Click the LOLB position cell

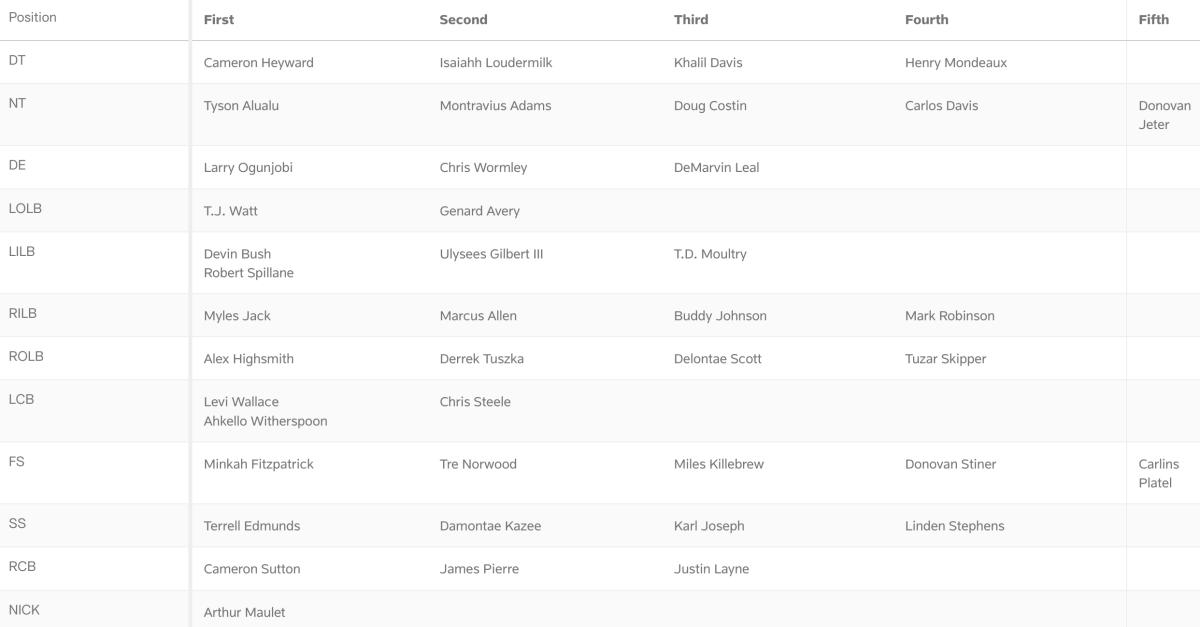coord(25,209)
